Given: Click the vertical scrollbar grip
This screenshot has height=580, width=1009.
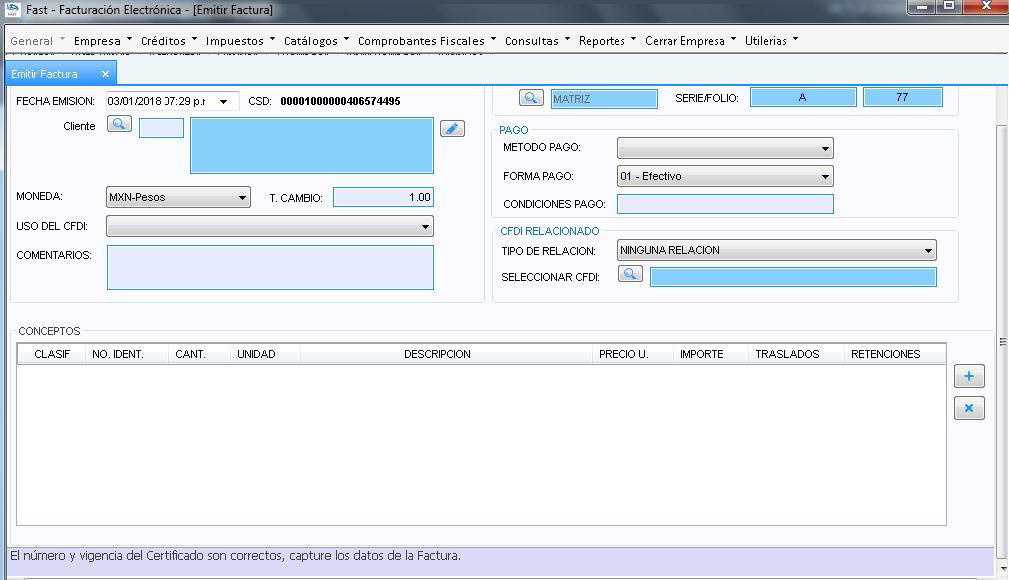Looking at the screenshot, I should tap(1003, 342).
